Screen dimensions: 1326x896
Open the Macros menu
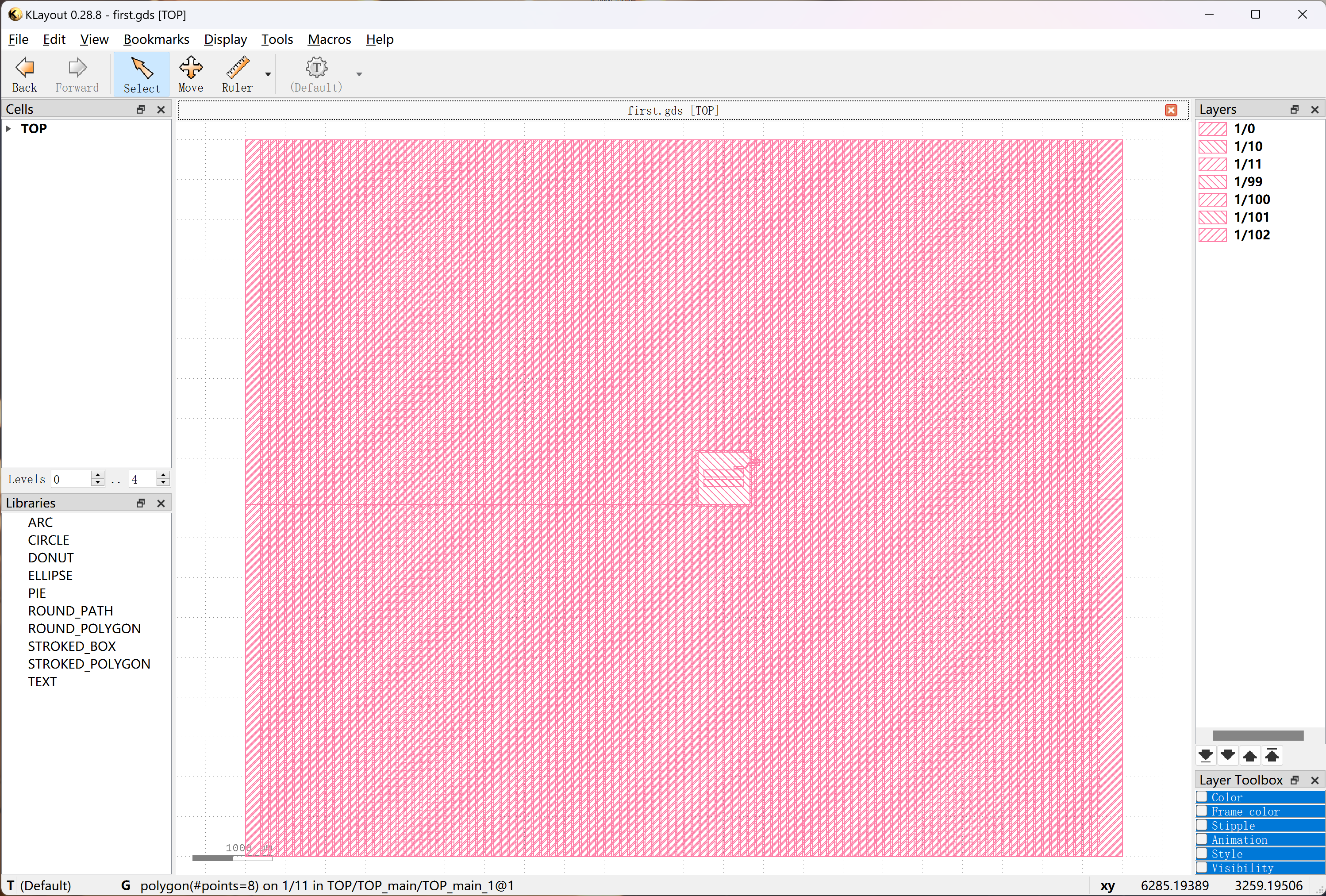pyautogui.click(x=329, y=39)
